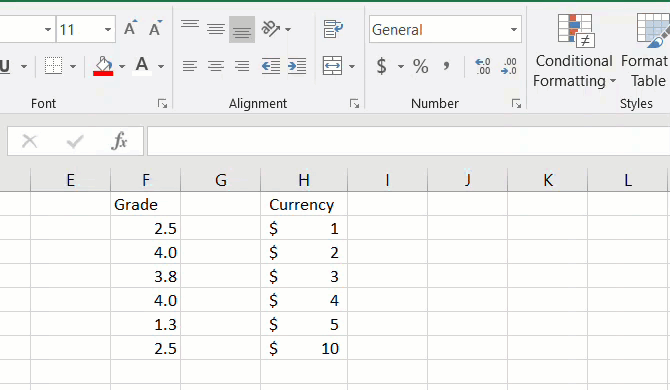Select the cell containing 1.3
The image size is (670, 390).
click(x=146, y=324)
